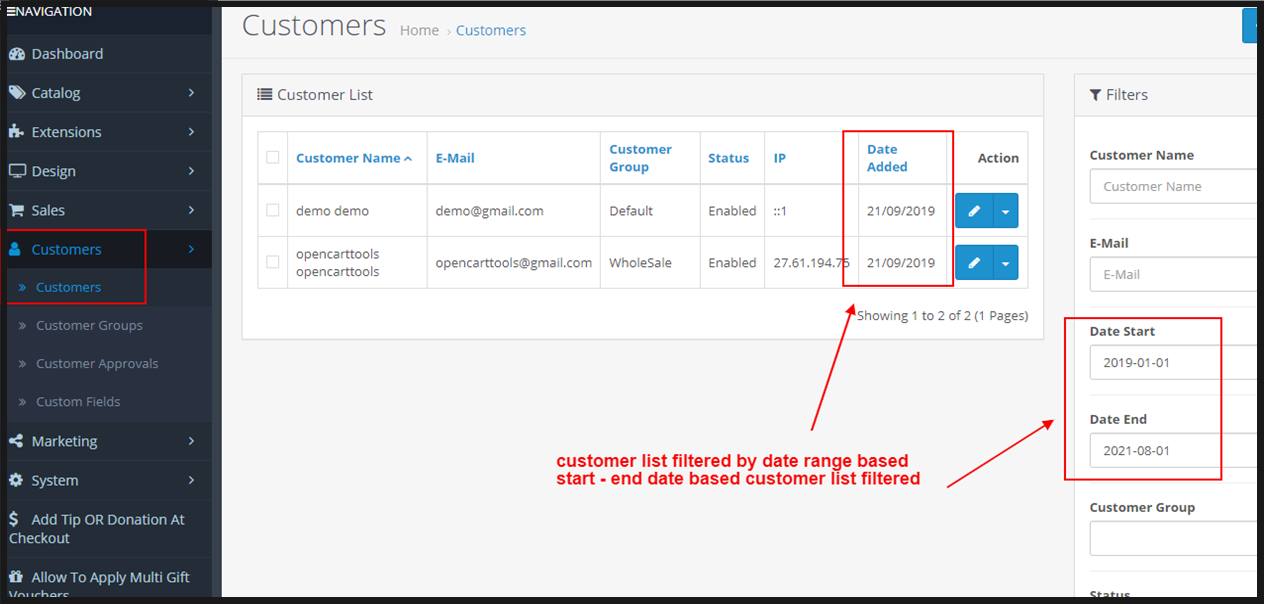Select the opencarttools customer row checkbox
Screen dimensions: 1264x604
coord(273,263)
